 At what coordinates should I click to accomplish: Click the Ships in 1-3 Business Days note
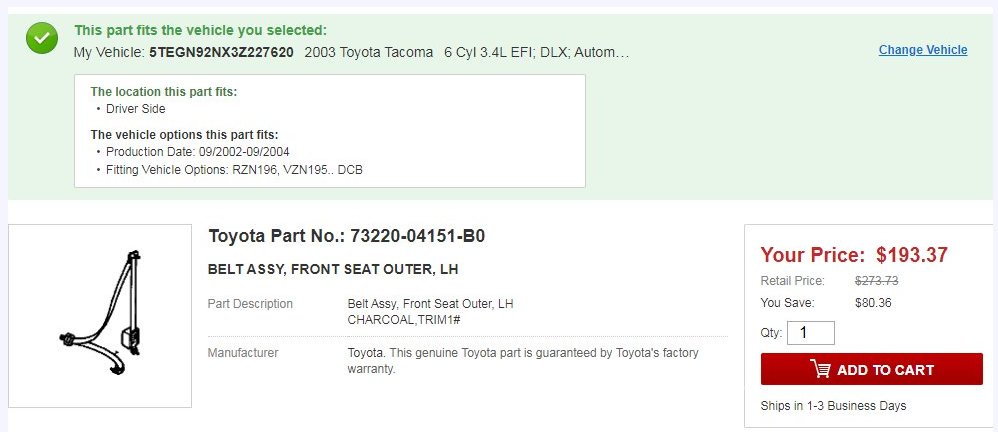pyautogui.click(x=833, y=405)
